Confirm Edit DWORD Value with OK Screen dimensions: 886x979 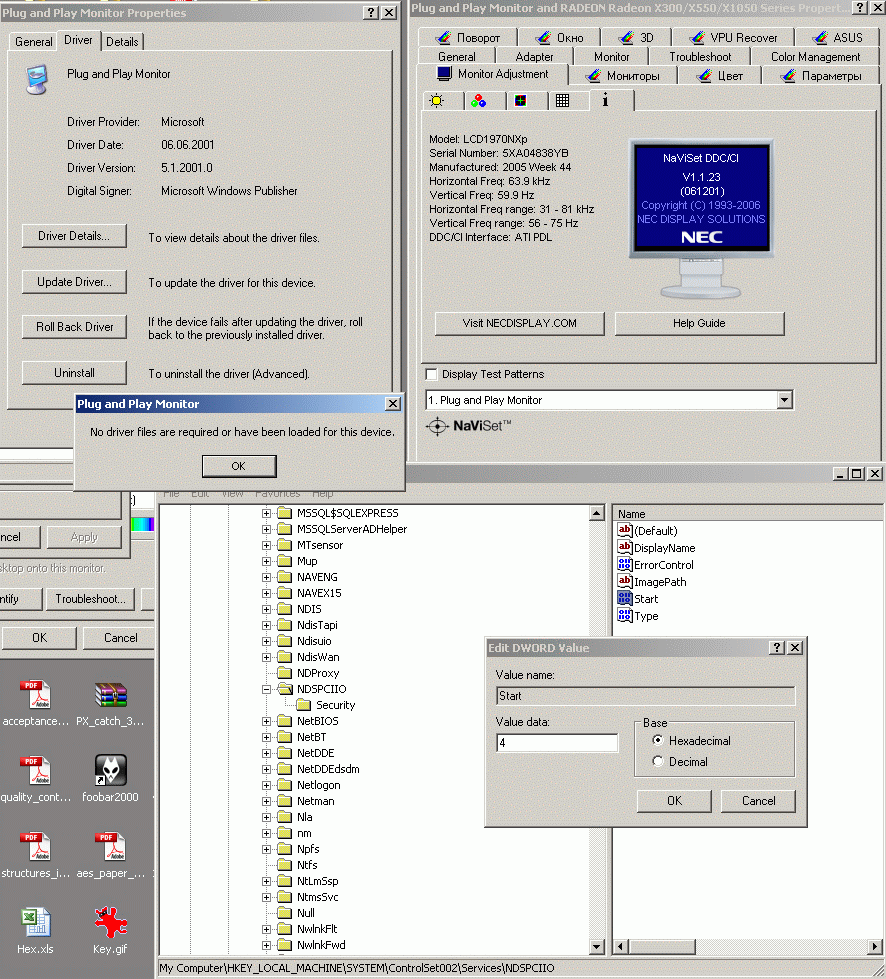click(674, 801)
